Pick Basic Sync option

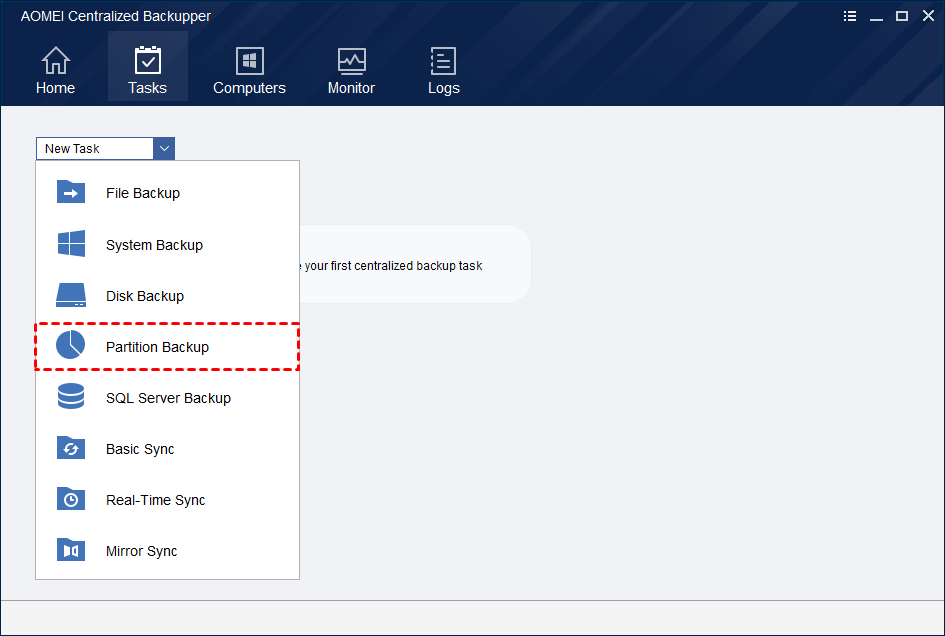168,449
